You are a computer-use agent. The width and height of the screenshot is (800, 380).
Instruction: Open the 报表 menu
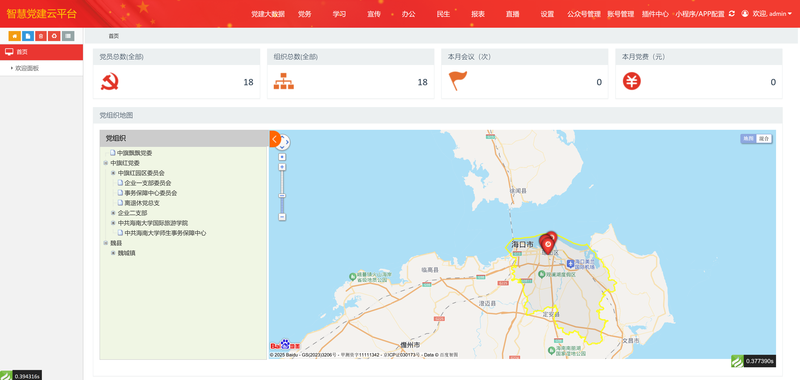click(478, 14)
